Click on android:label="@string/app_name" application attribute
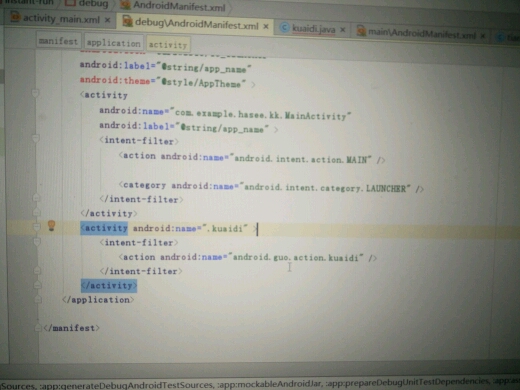The image size is (520, 390). click(165, 67)
